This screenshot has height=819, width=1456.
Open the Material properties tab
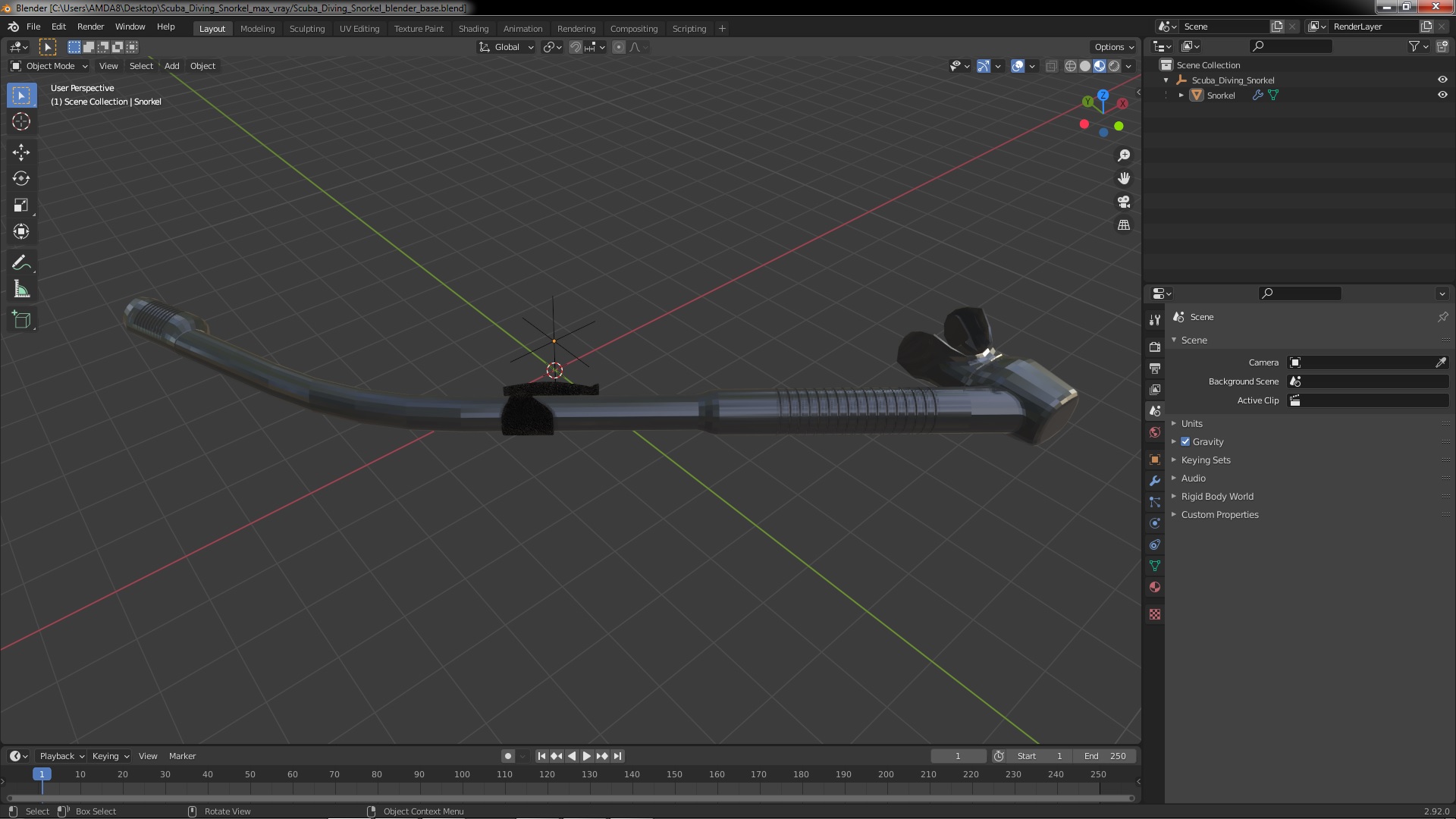(x=1155, y=587)
